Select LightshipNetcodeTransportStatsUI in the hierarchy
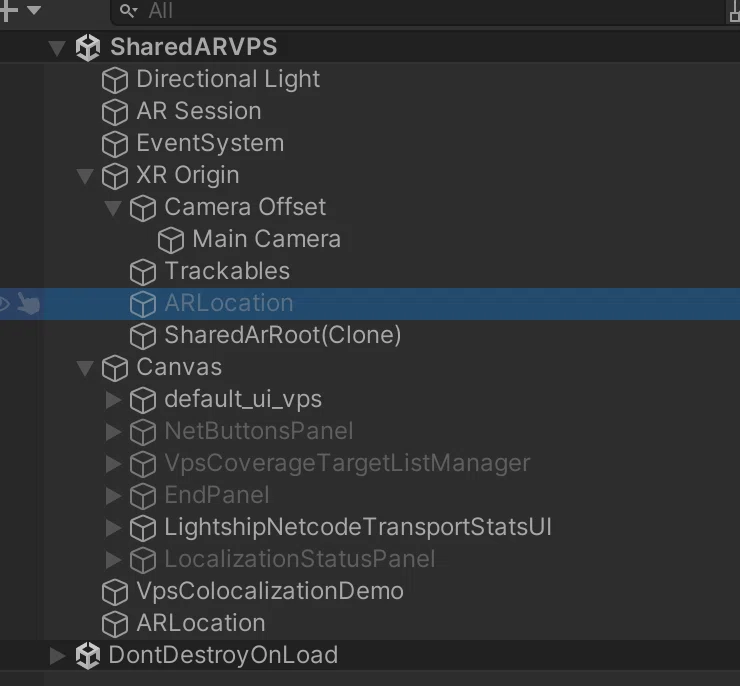This screenshot has width=740, height=686. tap(358, 527)
